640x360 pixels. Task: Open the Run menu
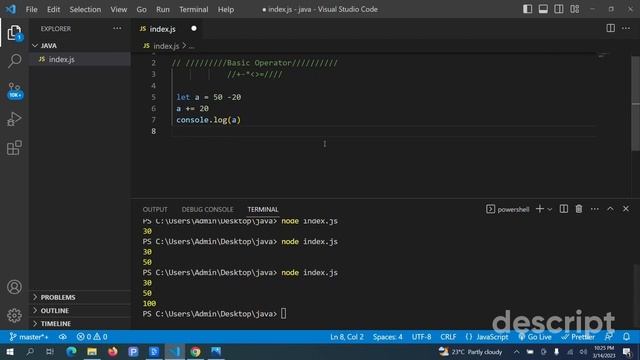pos(163,9)
